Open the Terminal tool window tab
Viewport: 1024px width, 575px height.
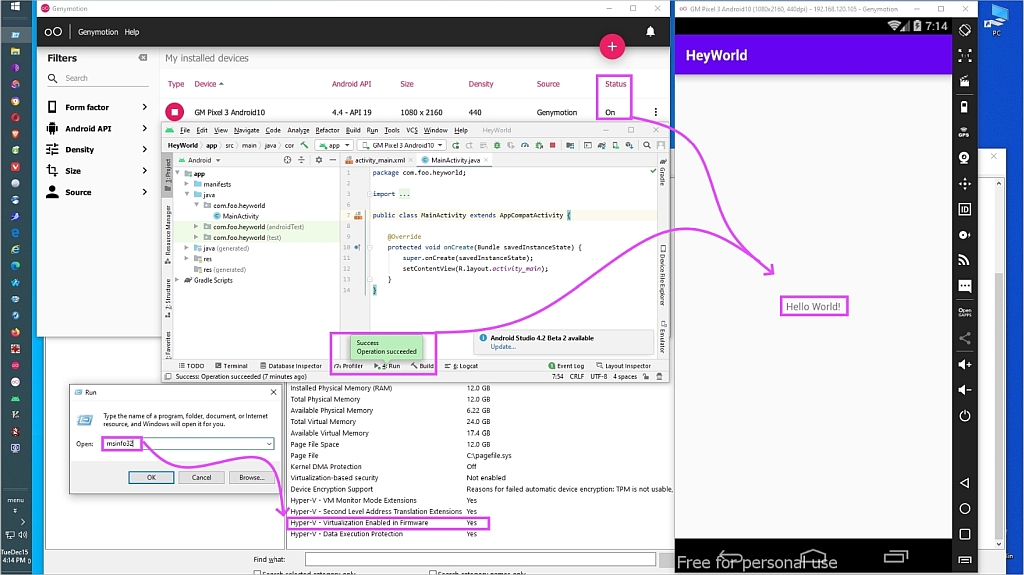click(x=231, y=366)
